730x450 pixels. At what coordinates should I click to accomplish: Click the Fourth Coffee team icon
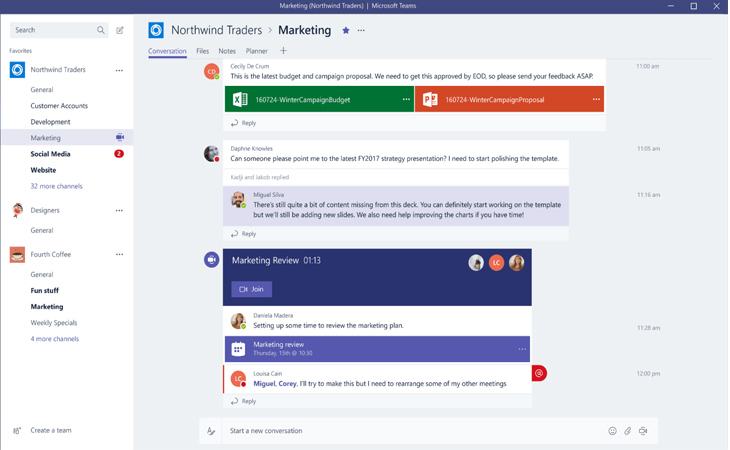click(17, 255)
